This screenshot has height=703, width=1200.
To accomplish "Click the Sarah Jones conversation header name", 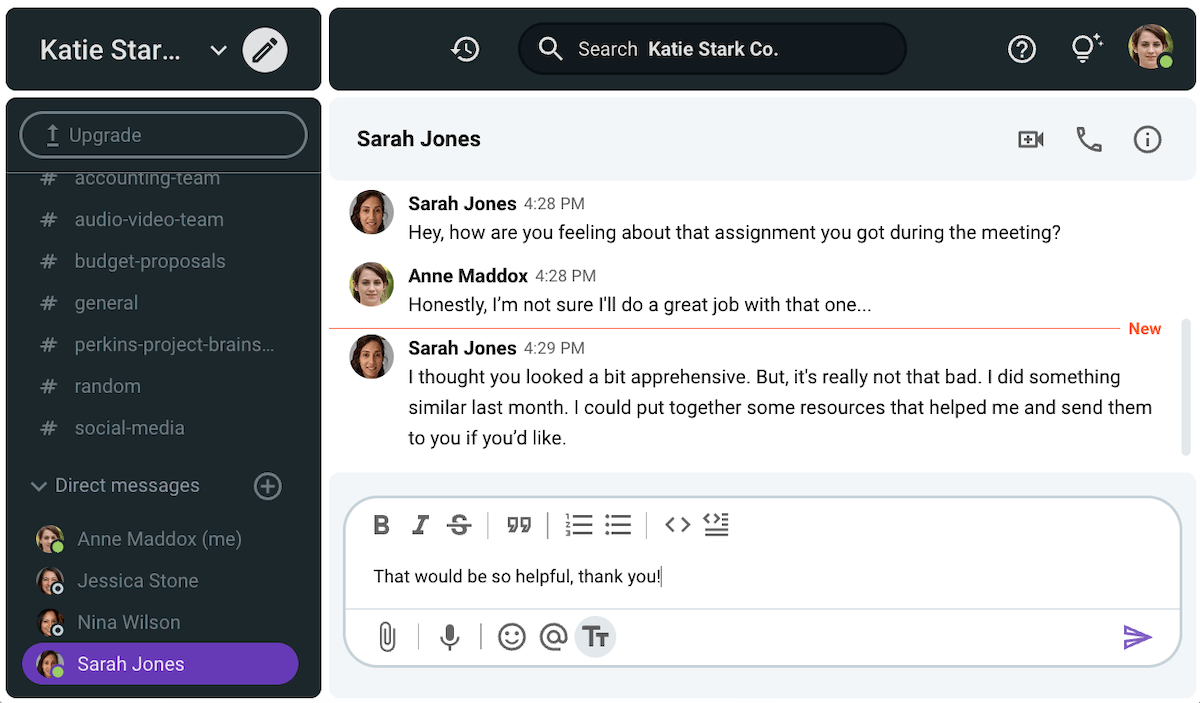I will point(419,140).
